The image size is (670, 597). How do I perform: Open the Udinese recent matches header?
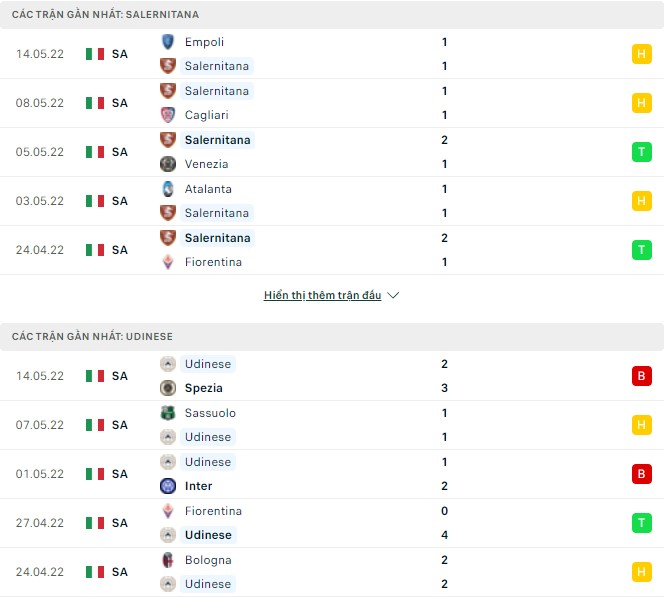coord(93,337)
